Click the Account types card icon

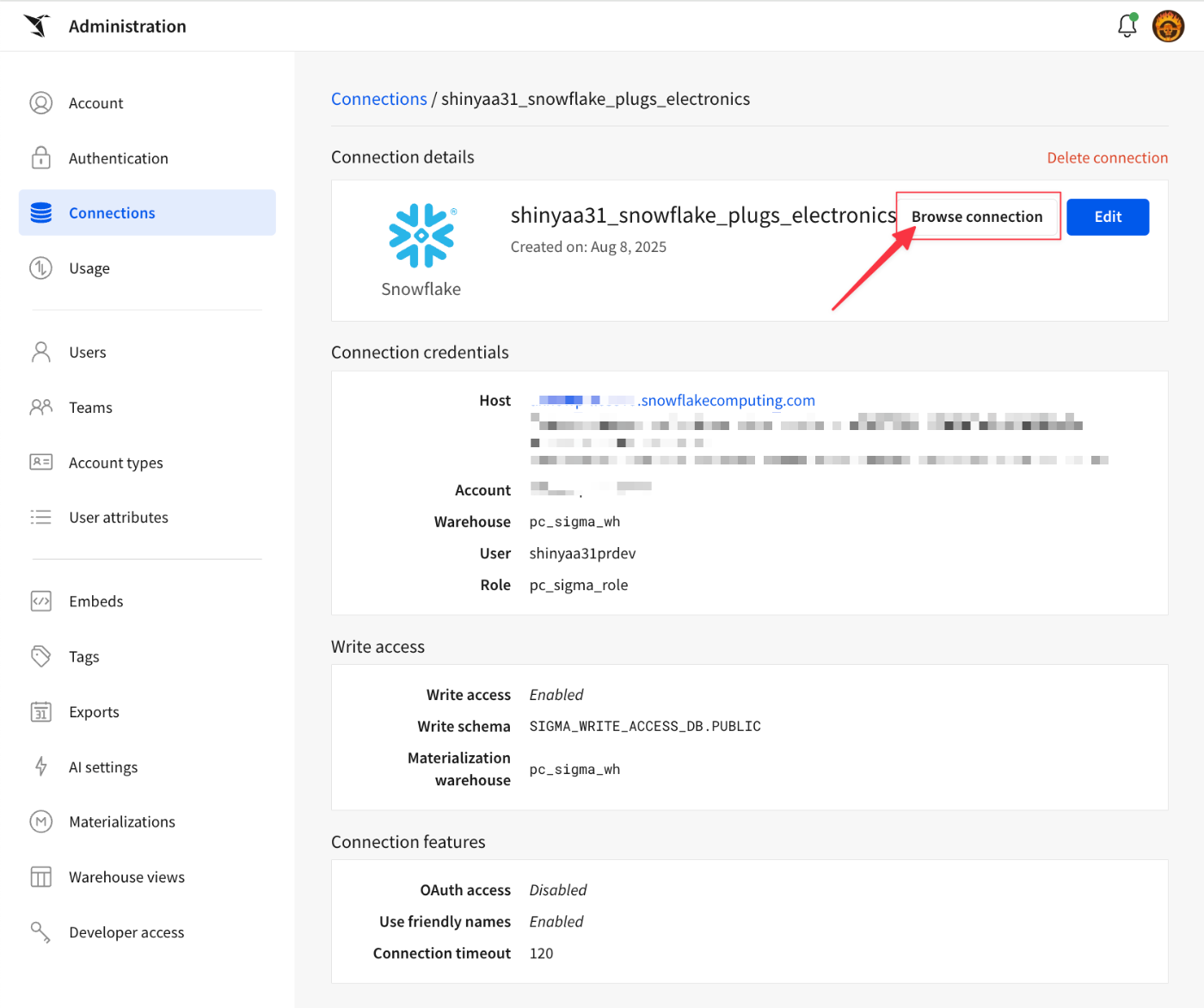(41, 462)
